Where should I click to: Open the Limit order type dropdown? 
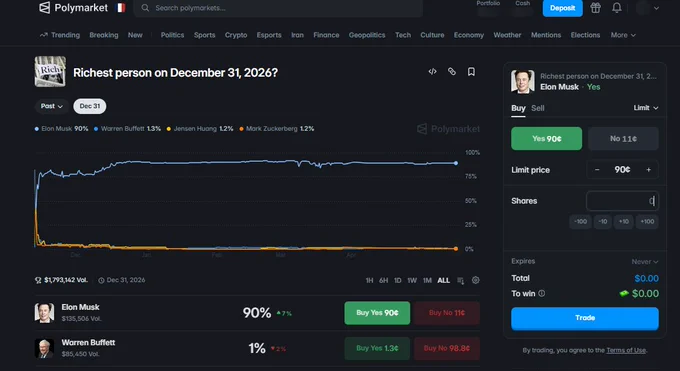pyautogui.click(x=646, y=108)
